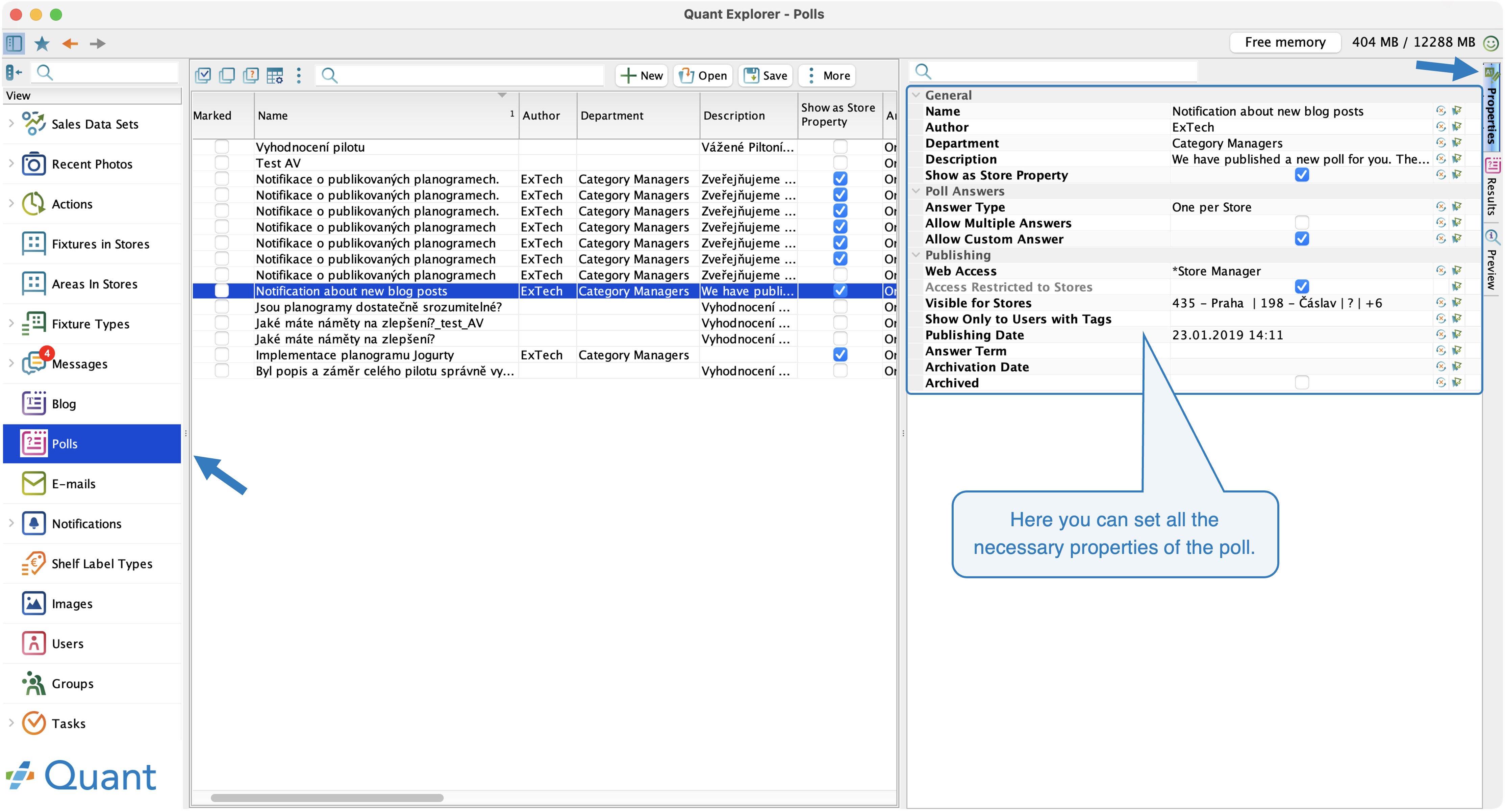Open the table column settings icon
The height and width of the screenshot is (812, 1506).
(275, 75)
